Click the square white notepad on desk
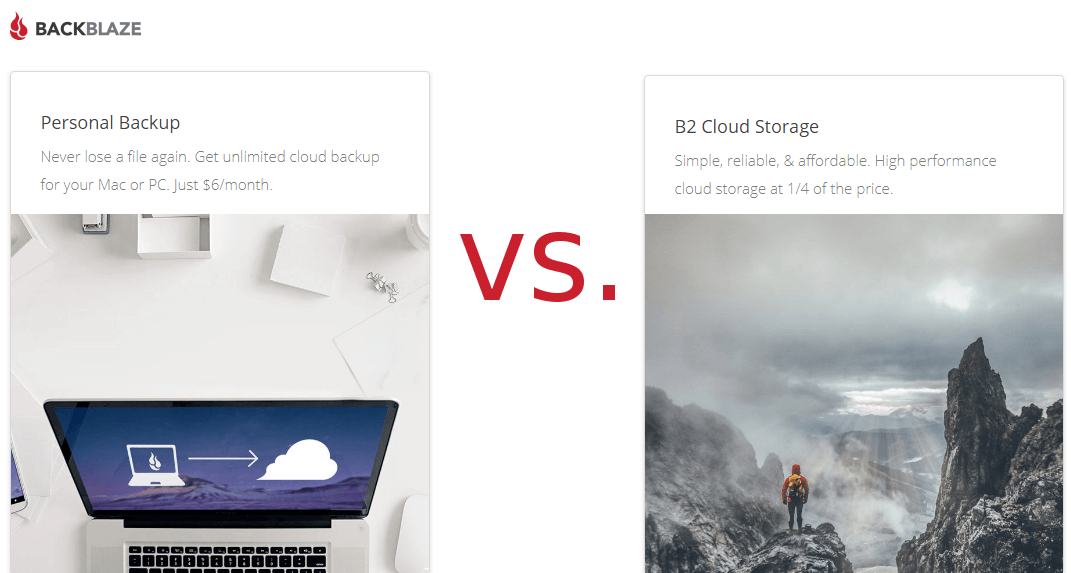 coord(308,259)
